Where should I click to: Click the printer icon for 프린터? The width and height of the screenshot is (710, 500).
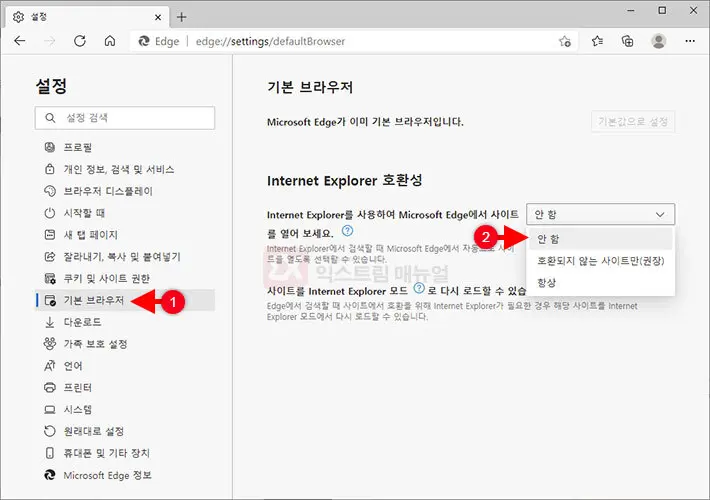point(50,387)
